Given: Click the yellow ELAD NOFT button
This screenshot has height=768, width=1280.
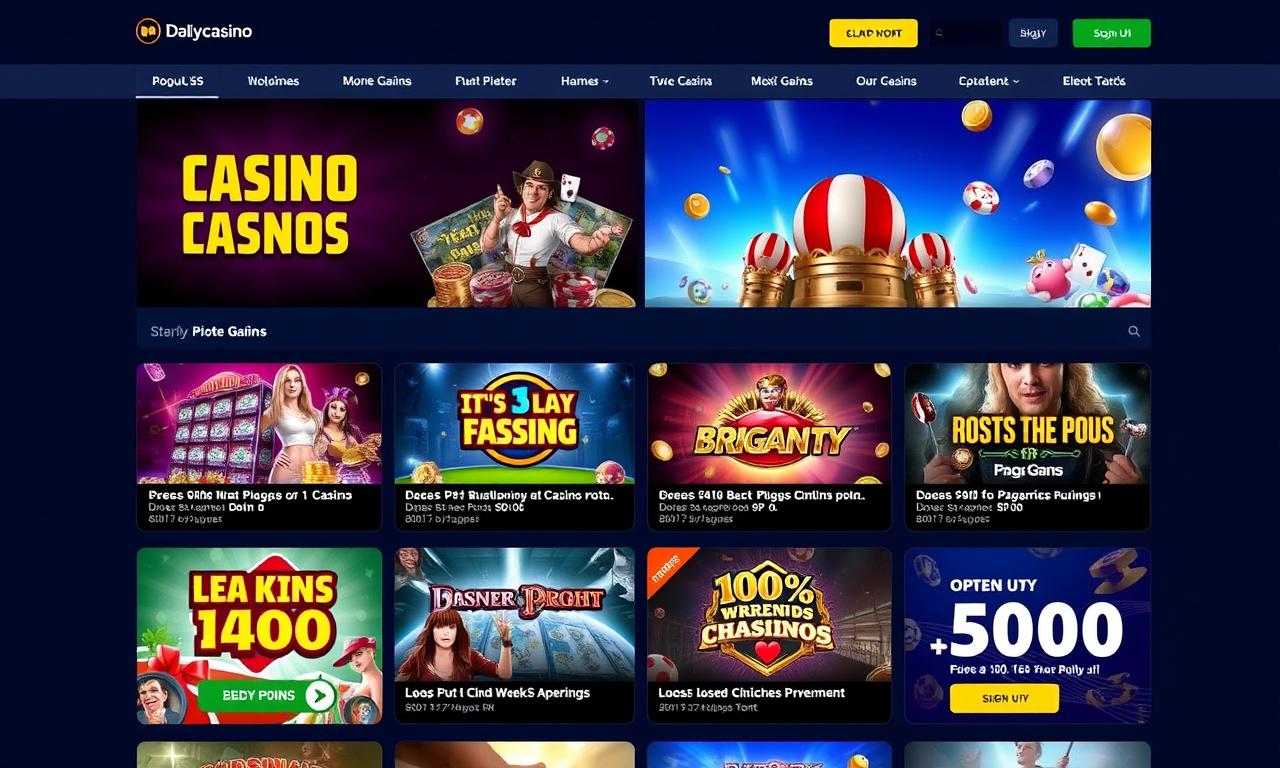Looking at the screenshot, I should coord(873,33).
